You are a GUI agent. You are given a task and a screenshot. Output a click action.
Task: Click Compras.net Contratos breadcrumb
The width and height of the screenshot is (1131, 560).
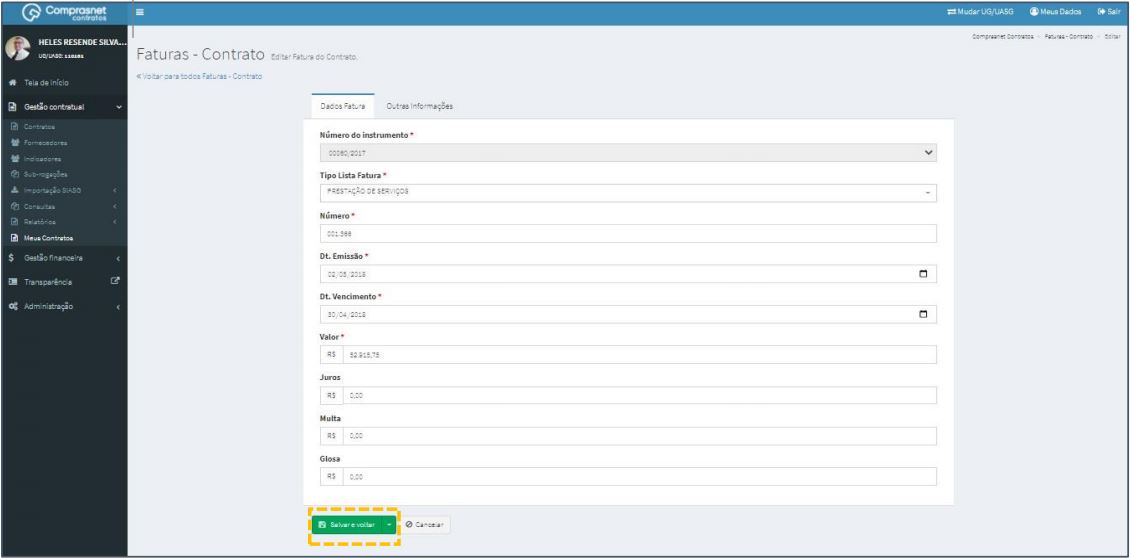pyautogui.click(x=1003, y=36)
